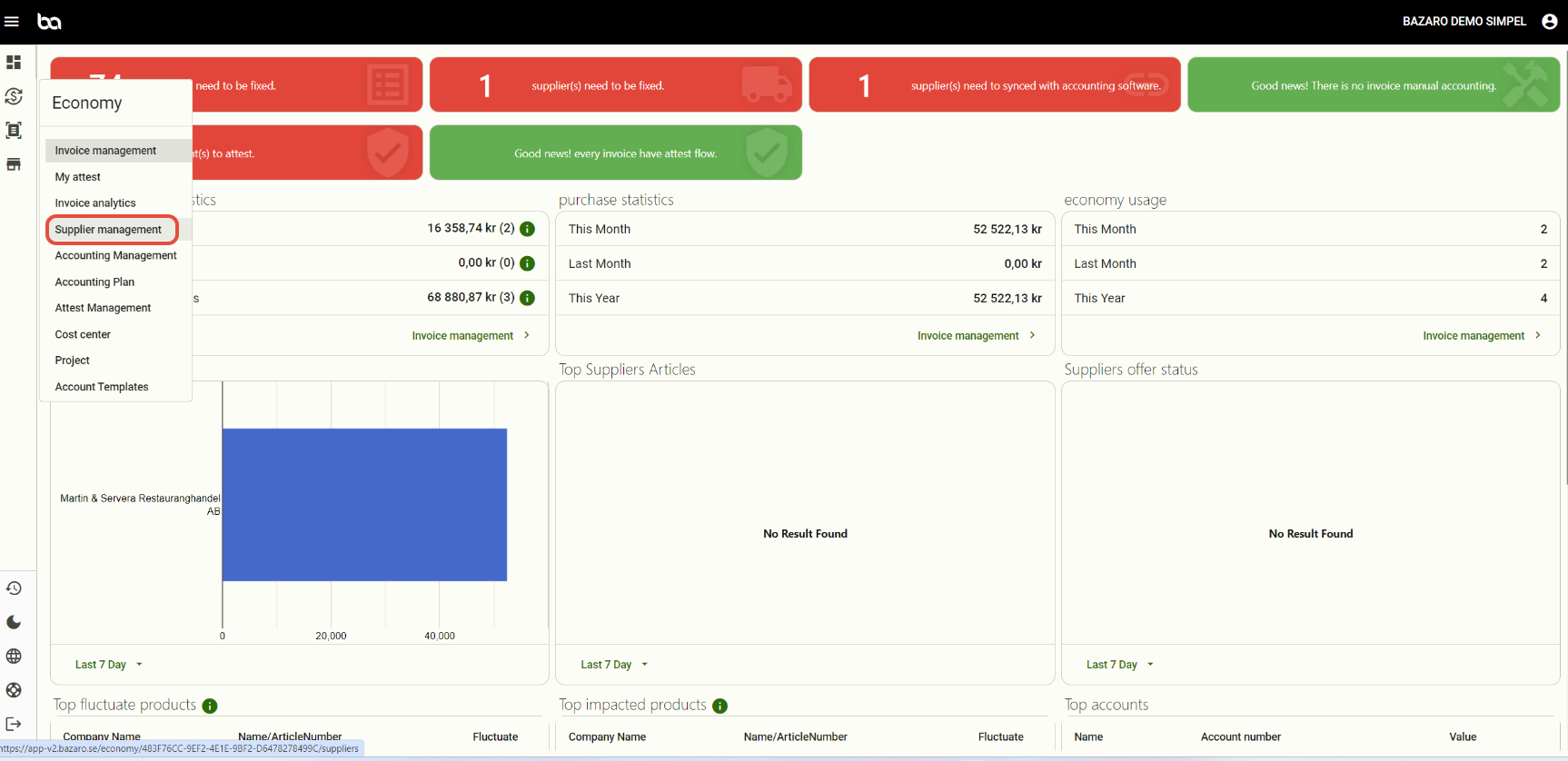The width and height of the screenshot is (1568, 761).
Task: Click the logout icon in sidebar
Action: coord(14,724)
